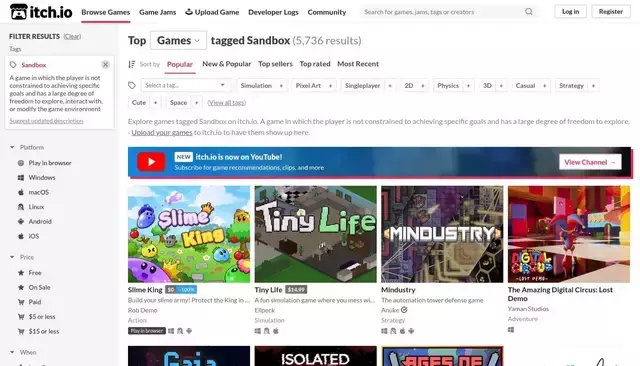Filter by On Sale price

coord(39,287)
